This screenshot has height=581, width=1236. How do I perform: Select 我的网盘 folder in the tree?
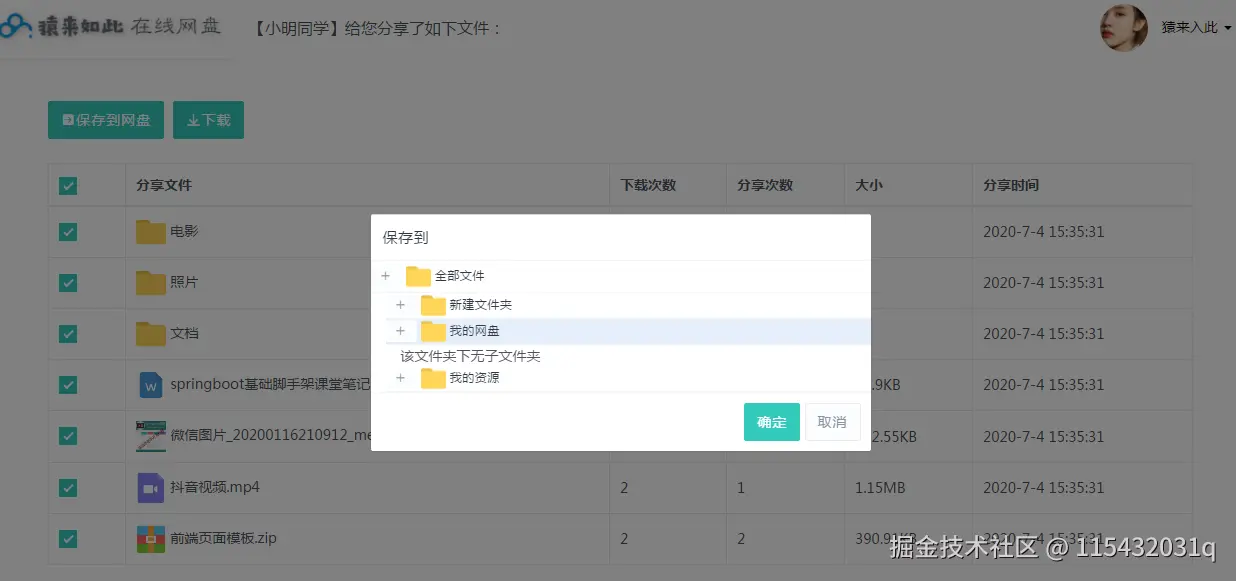(x=474, y=331)
